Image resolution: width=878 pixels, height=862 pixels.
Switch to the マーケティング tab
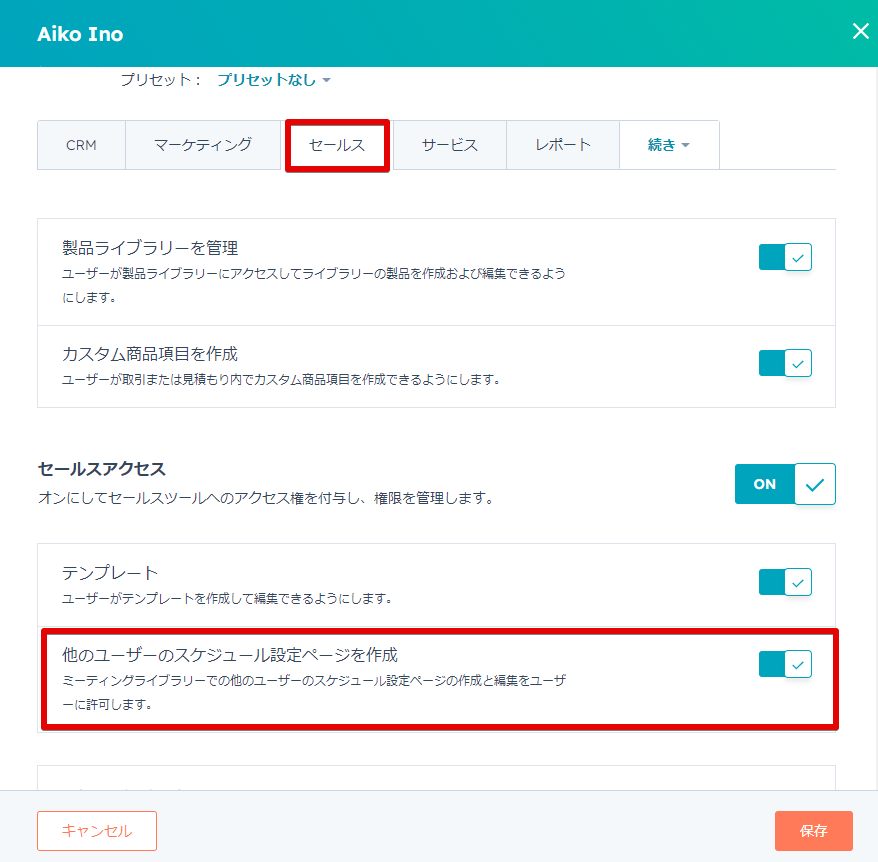tap(203, 145)
